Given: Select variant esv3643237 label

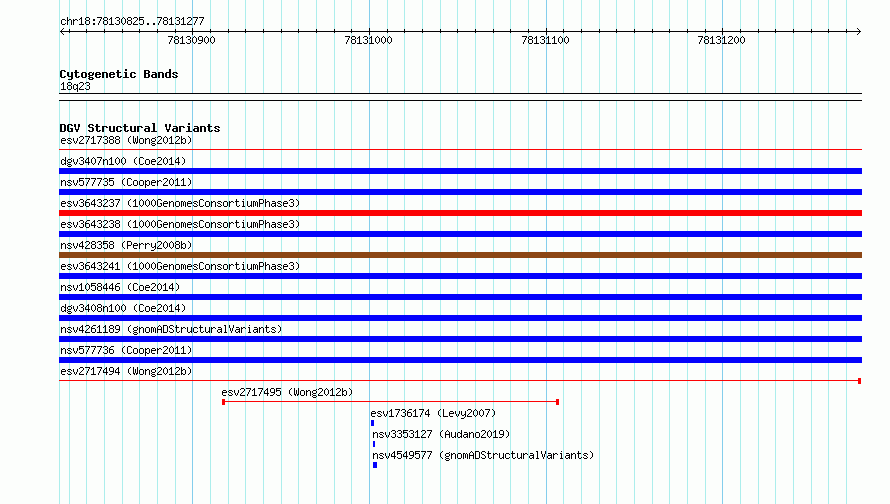Looking at the screenshot, I should (x=180, y=203).
